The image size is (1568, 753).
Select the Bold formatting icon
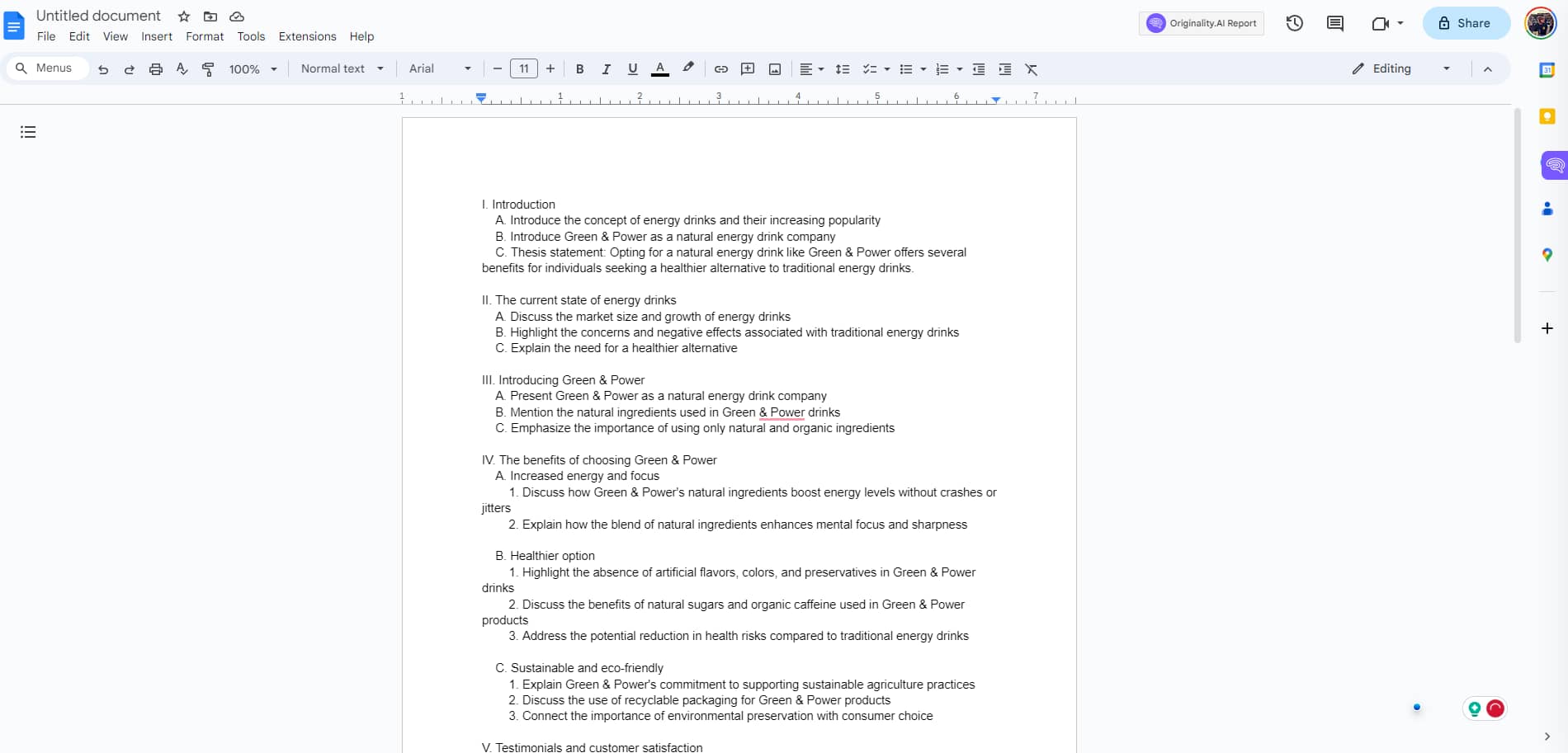[579, 69]
